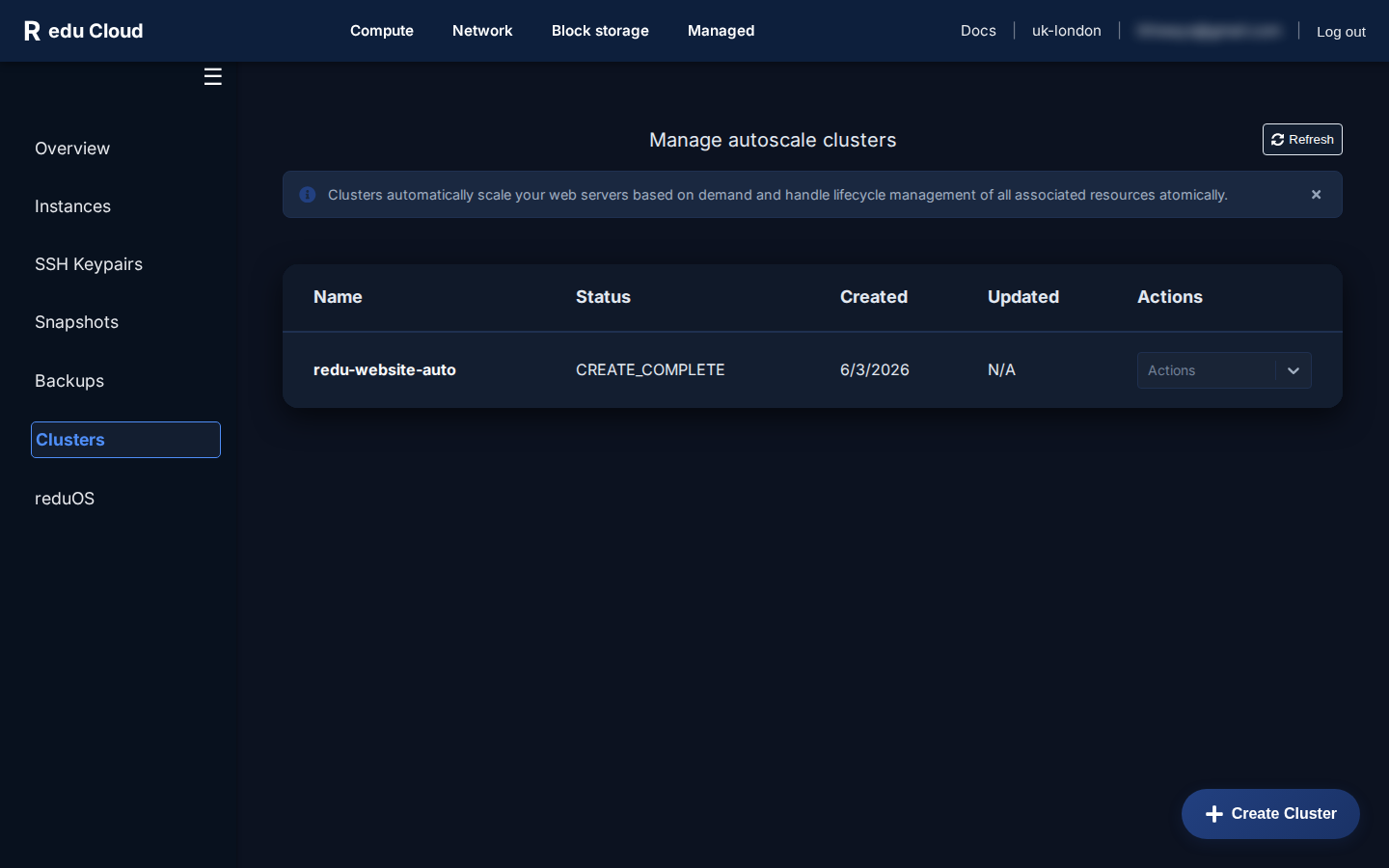This screenshot has width=1389, height=868.
Task: Open Backups in the sidebar
Action: tap(69, 381)
